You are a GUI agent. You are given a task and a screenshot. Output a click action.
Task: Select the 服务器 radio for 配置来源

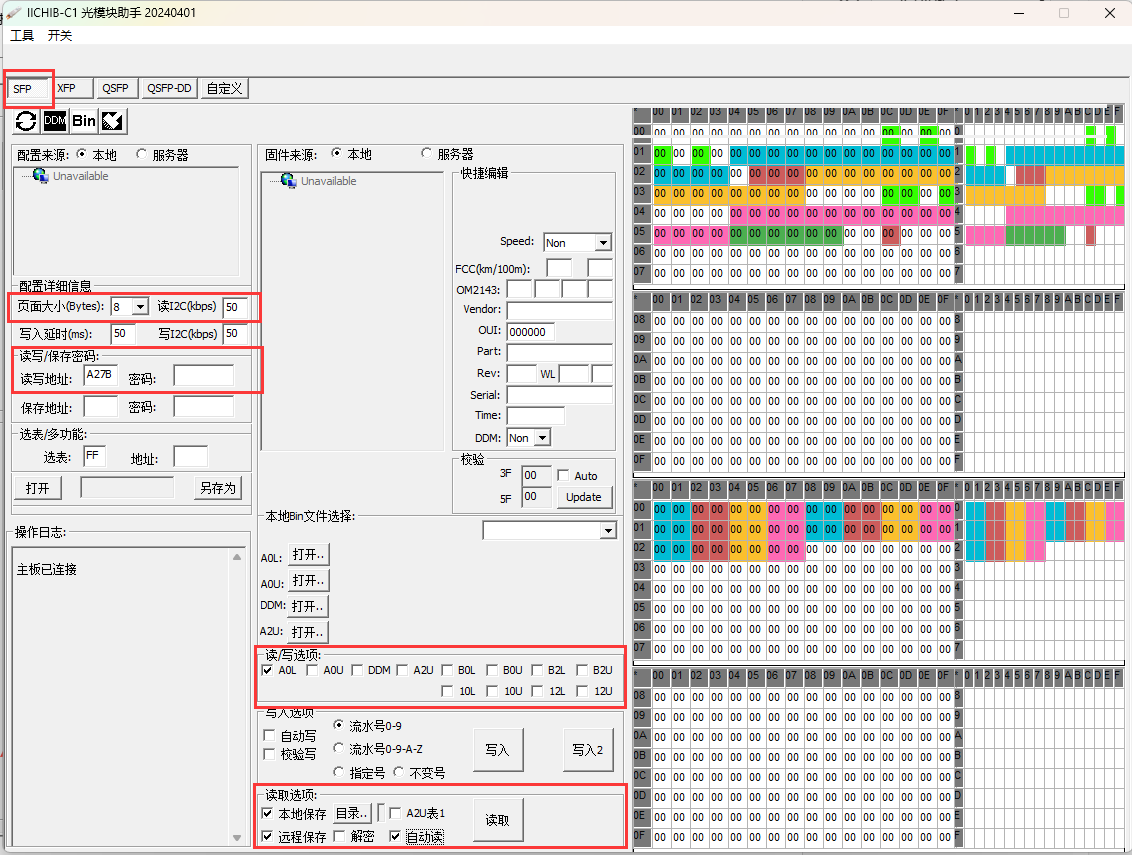point(141,155)
